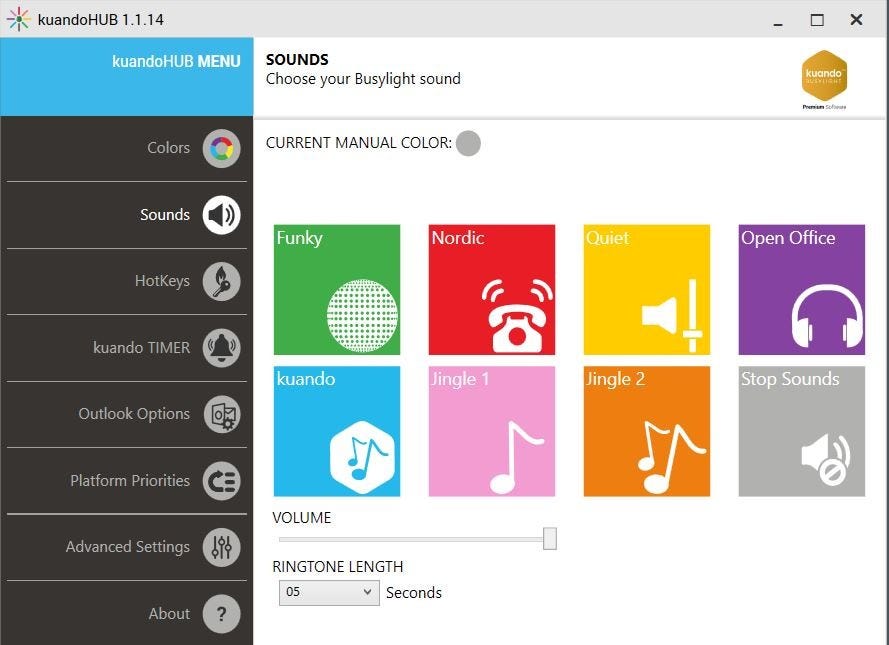This screenshot has height=645, width=889.
Task: Select the Sounds menu label
Action: point(165,215)
